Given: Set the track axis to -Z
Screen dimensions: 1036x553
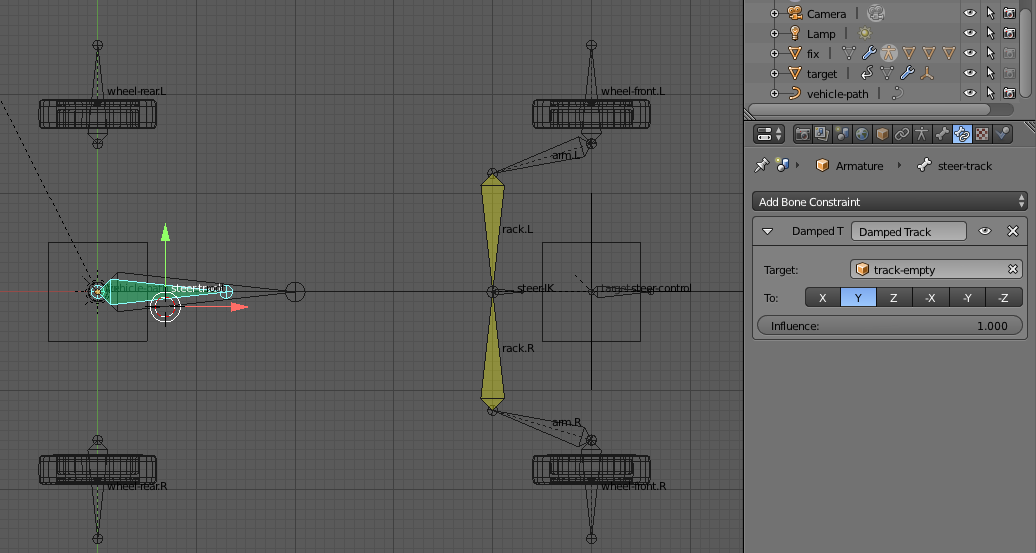Looking at the screenshot, I should 1003,297.
